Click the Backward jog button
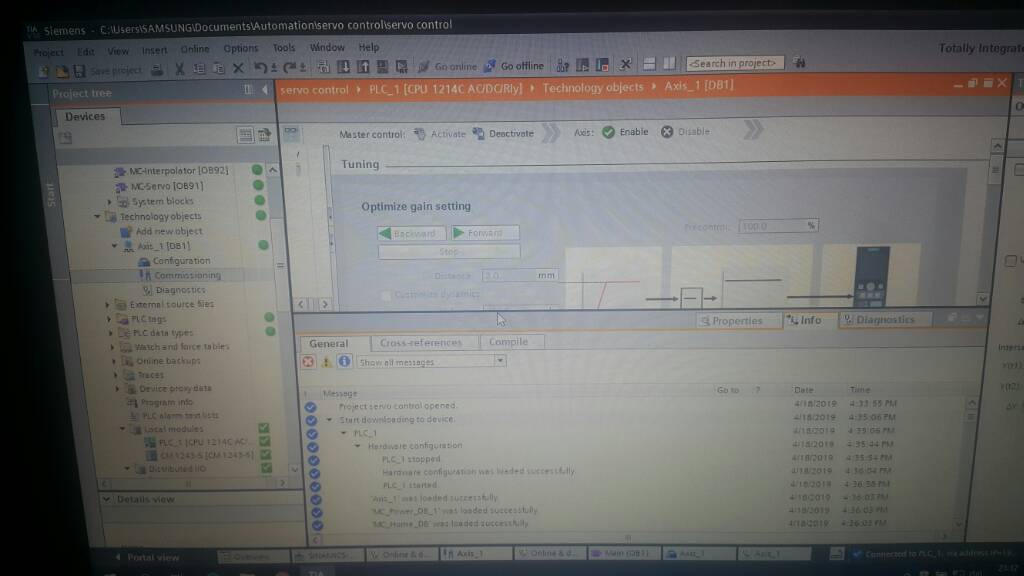1024x576 pixels. [x=412, y=233]
